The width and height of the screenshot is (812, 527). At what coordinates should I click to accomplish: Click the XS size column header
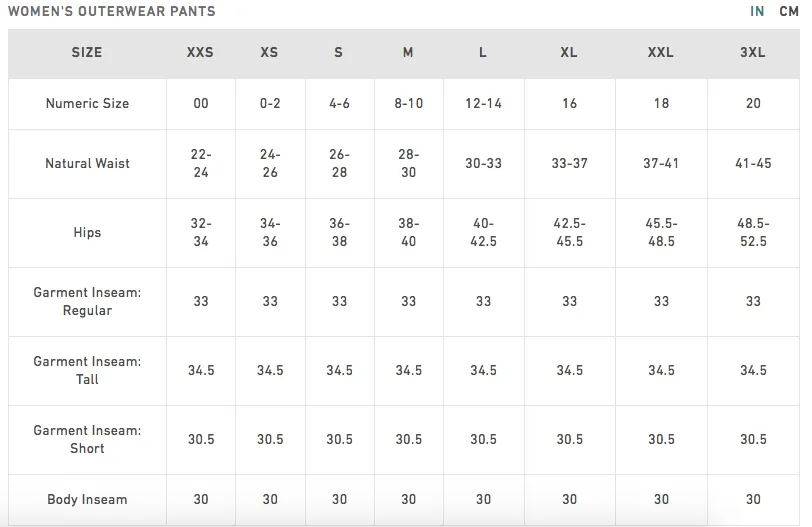point(269,52)
